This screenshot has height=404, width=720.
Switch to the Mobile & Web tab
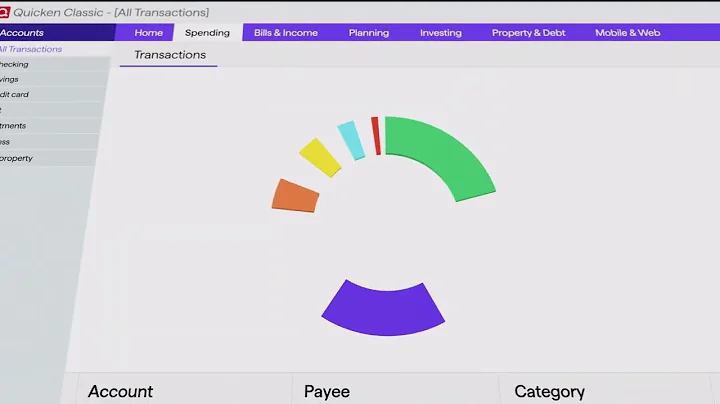coord(628,33)
